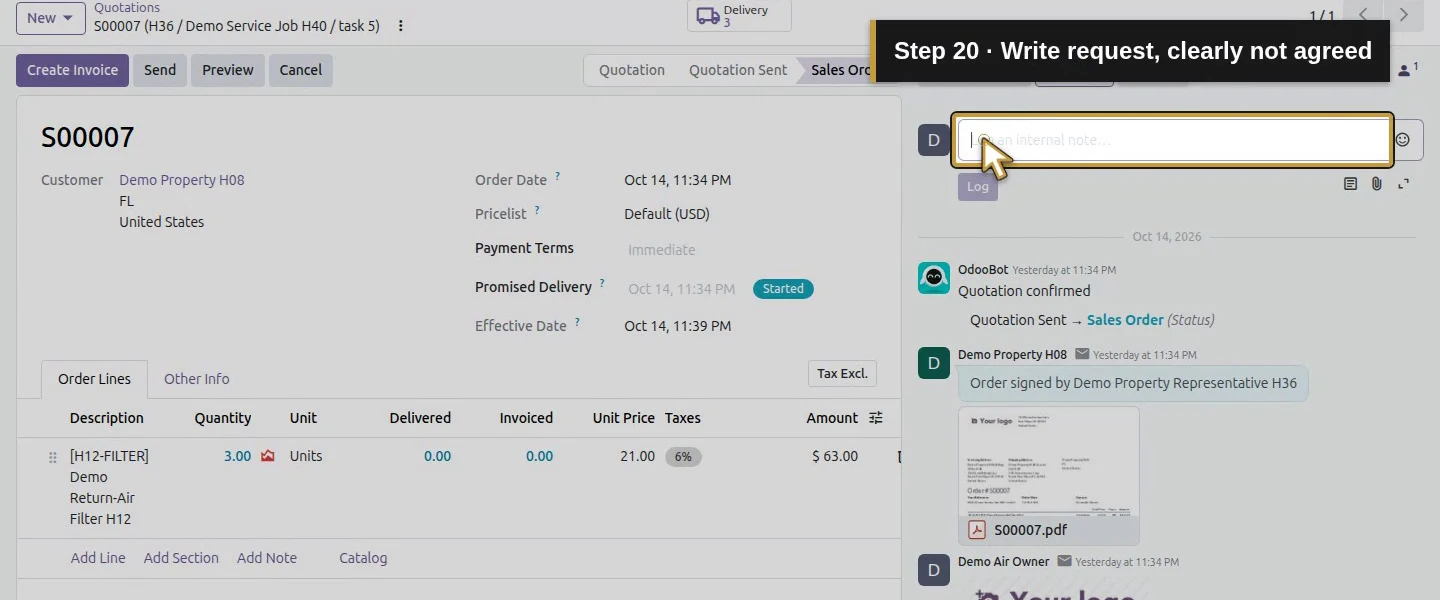Open the customer Preview
The image size is (1440, 600).
pyautogui.click(x=228, y=70)
